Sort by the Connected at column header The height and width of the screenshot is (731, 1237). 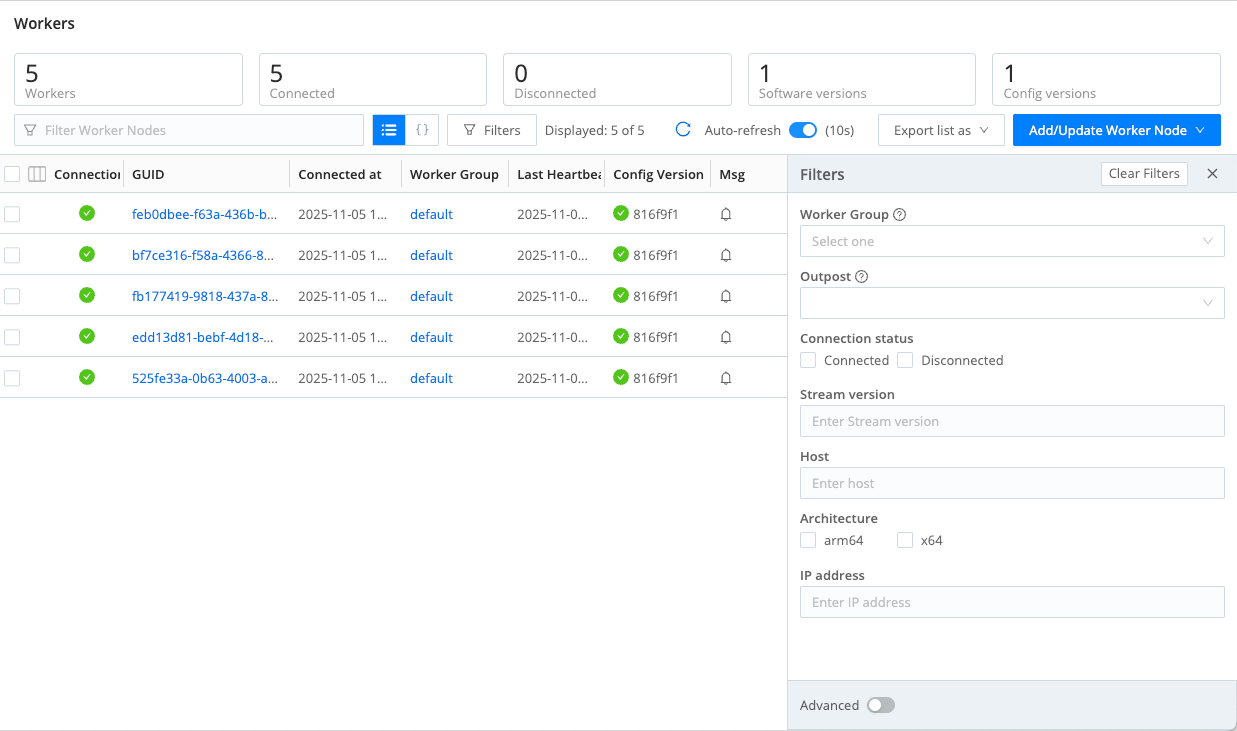coord(340,174)
